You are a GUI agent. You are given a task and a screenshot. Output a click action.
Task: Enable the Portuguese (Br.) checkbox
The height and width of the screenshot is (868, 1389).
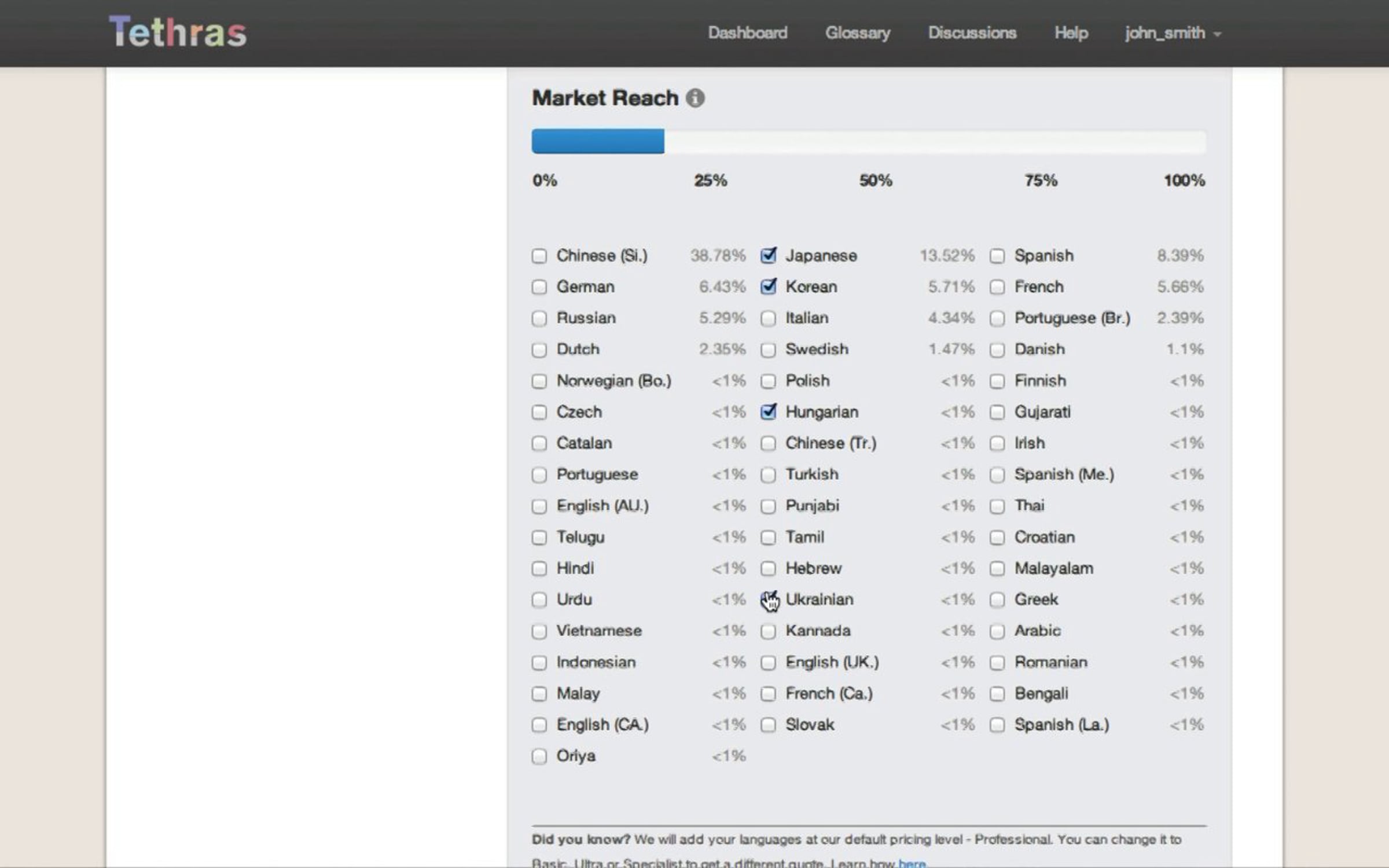pos(997,318)
